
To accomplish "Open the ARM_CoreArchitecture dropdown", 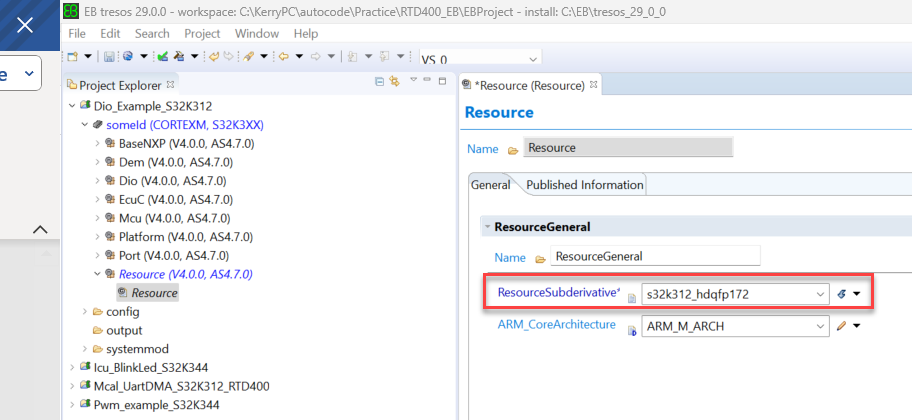I will coord(821,326).
